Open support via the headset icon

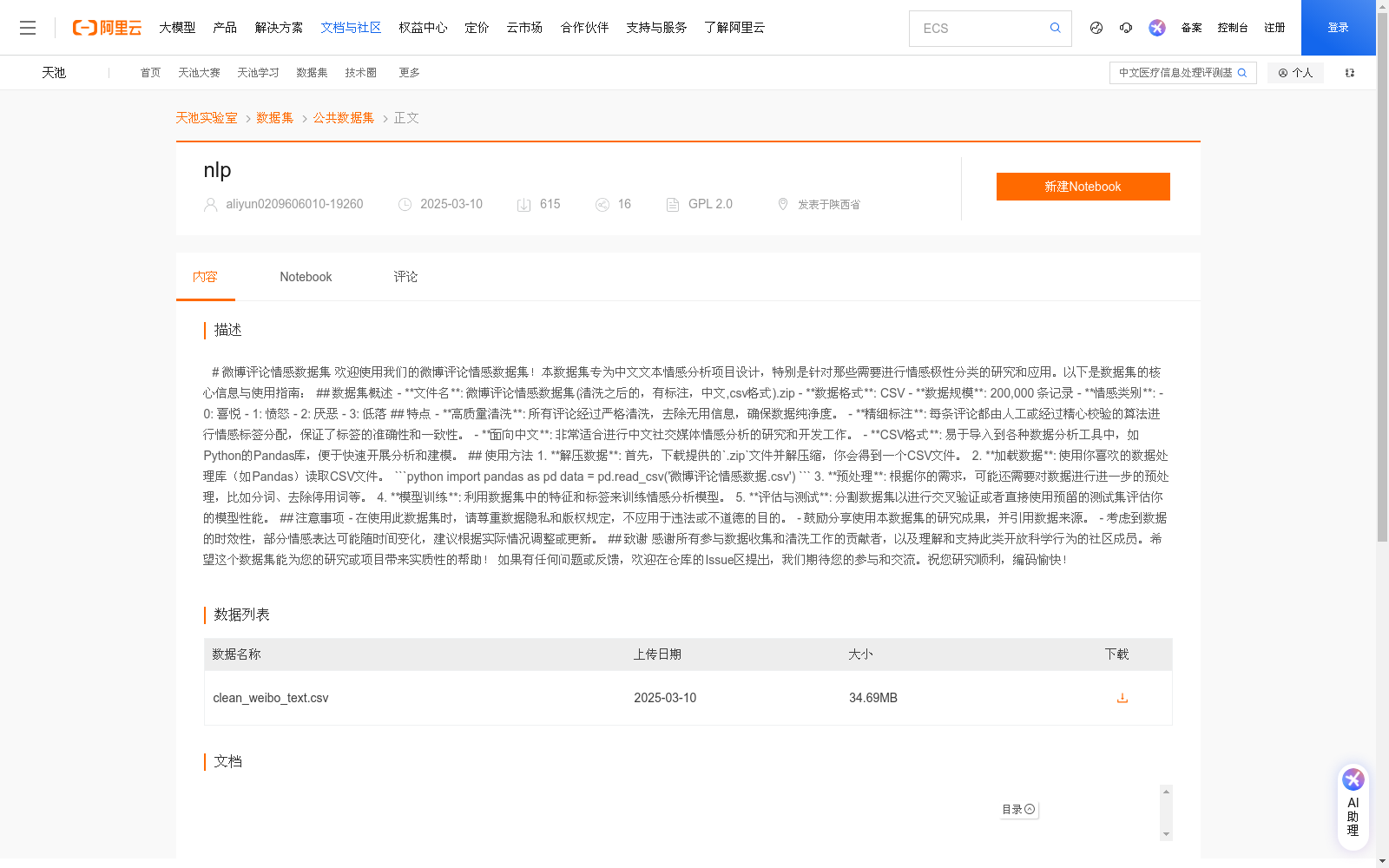tap(1126, 28)
